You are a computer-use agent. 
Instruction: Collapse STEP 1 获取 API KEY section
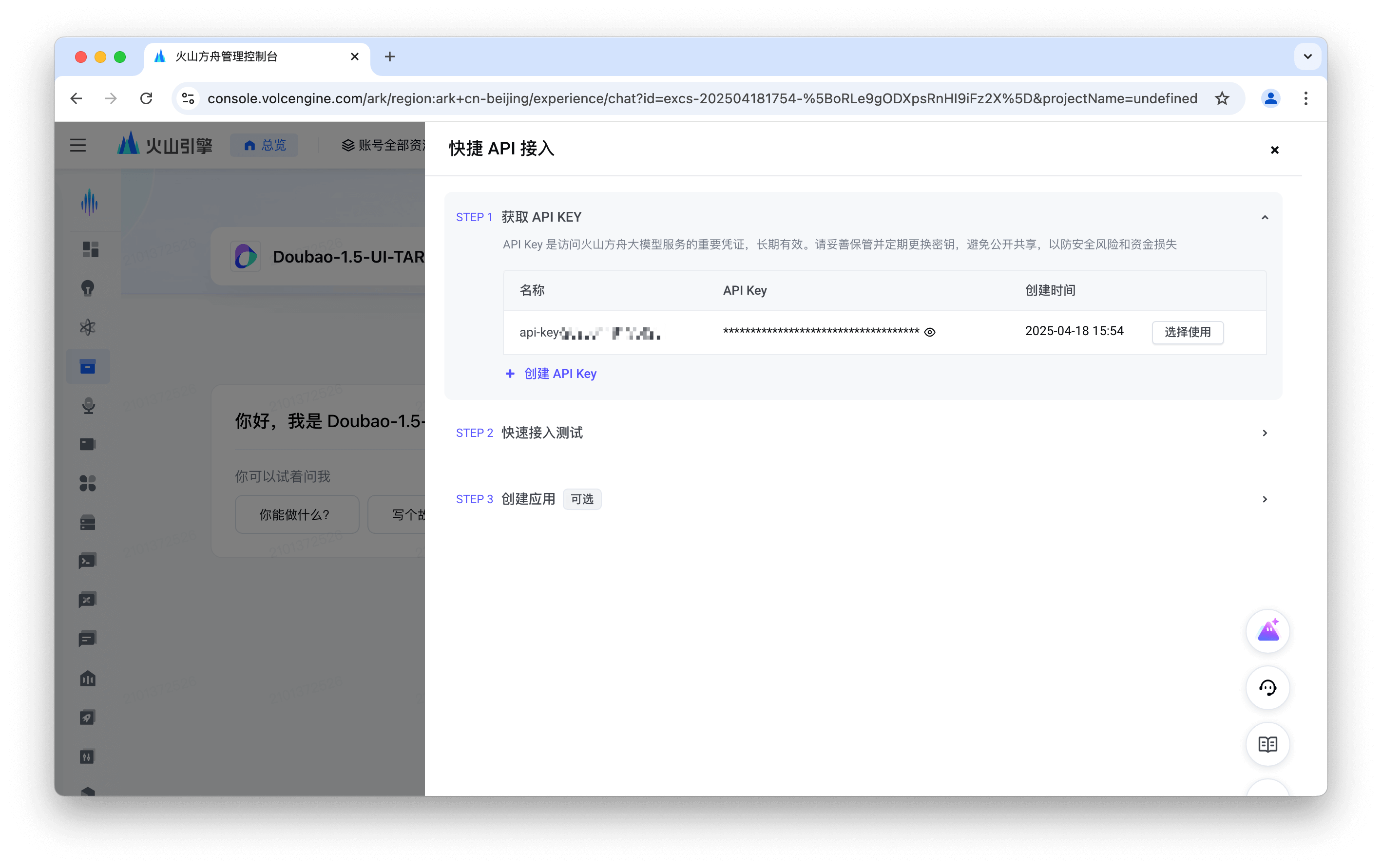point(1265,217)
